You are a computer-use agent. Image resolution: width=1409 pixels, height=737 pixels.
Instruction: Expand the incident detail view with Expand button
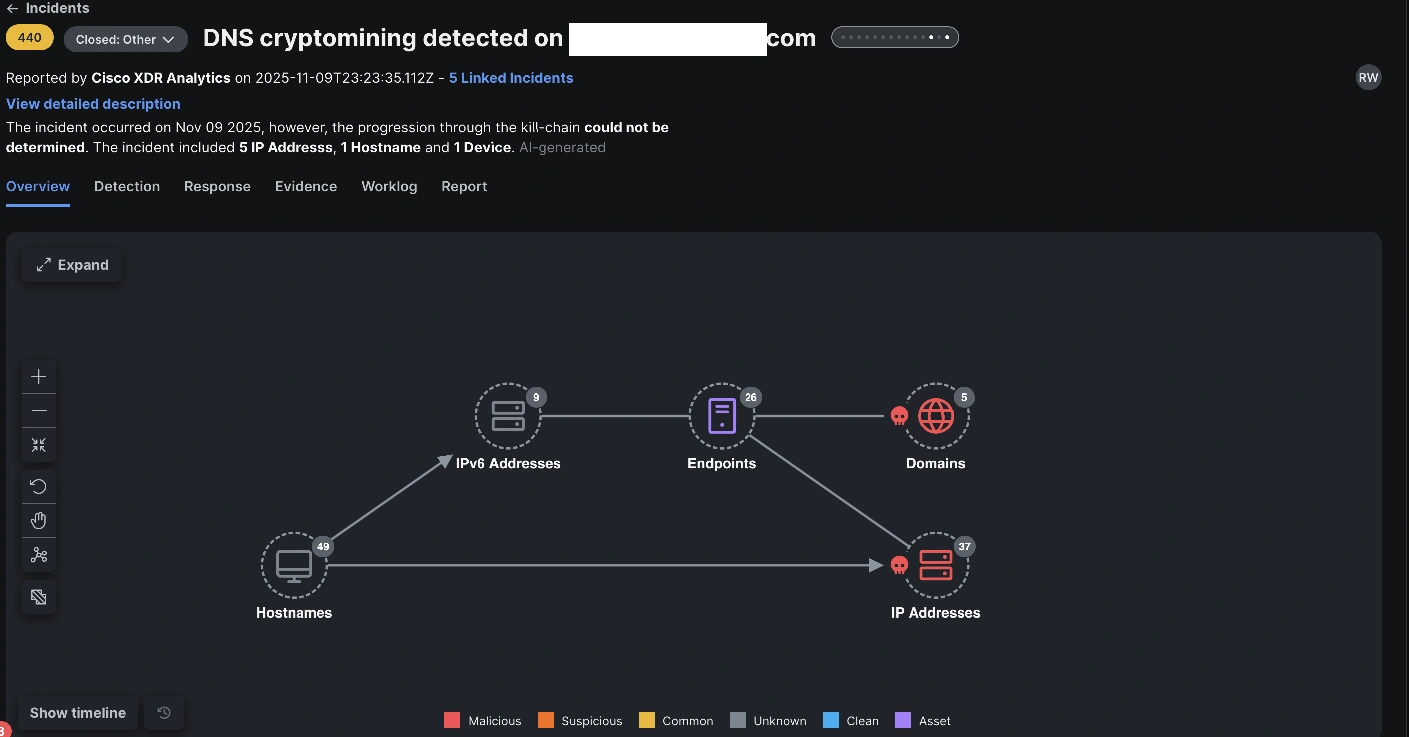[x=71, y=264]
